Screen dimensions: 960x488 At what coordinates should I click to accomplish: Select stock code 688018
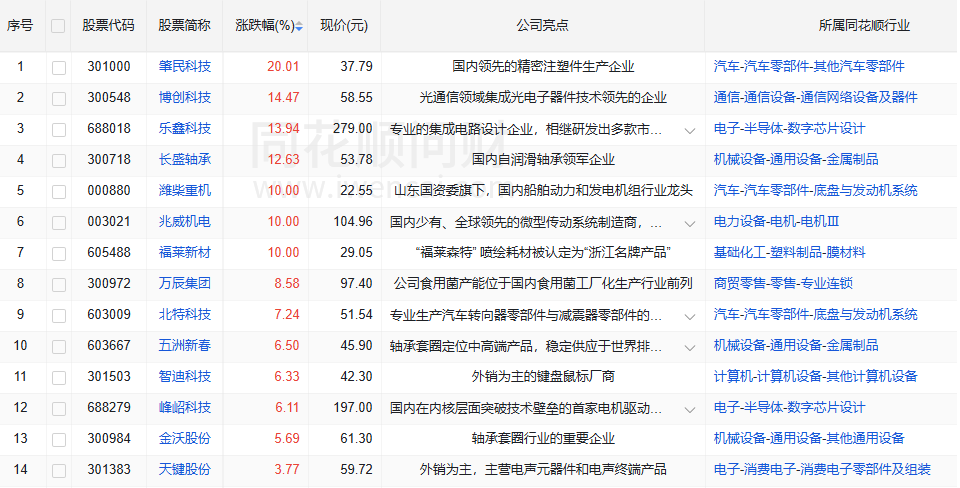coord(109,129)
